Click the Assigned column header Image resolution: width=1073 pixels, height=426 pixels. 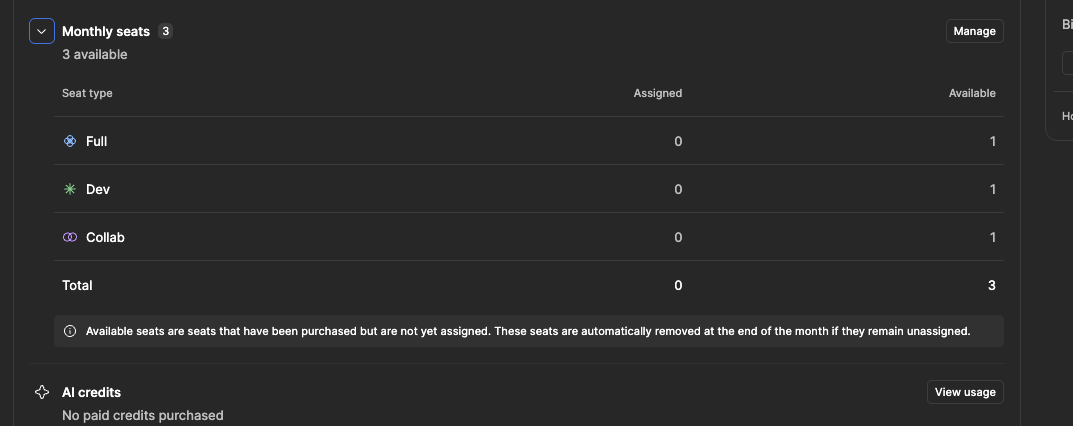658,93
